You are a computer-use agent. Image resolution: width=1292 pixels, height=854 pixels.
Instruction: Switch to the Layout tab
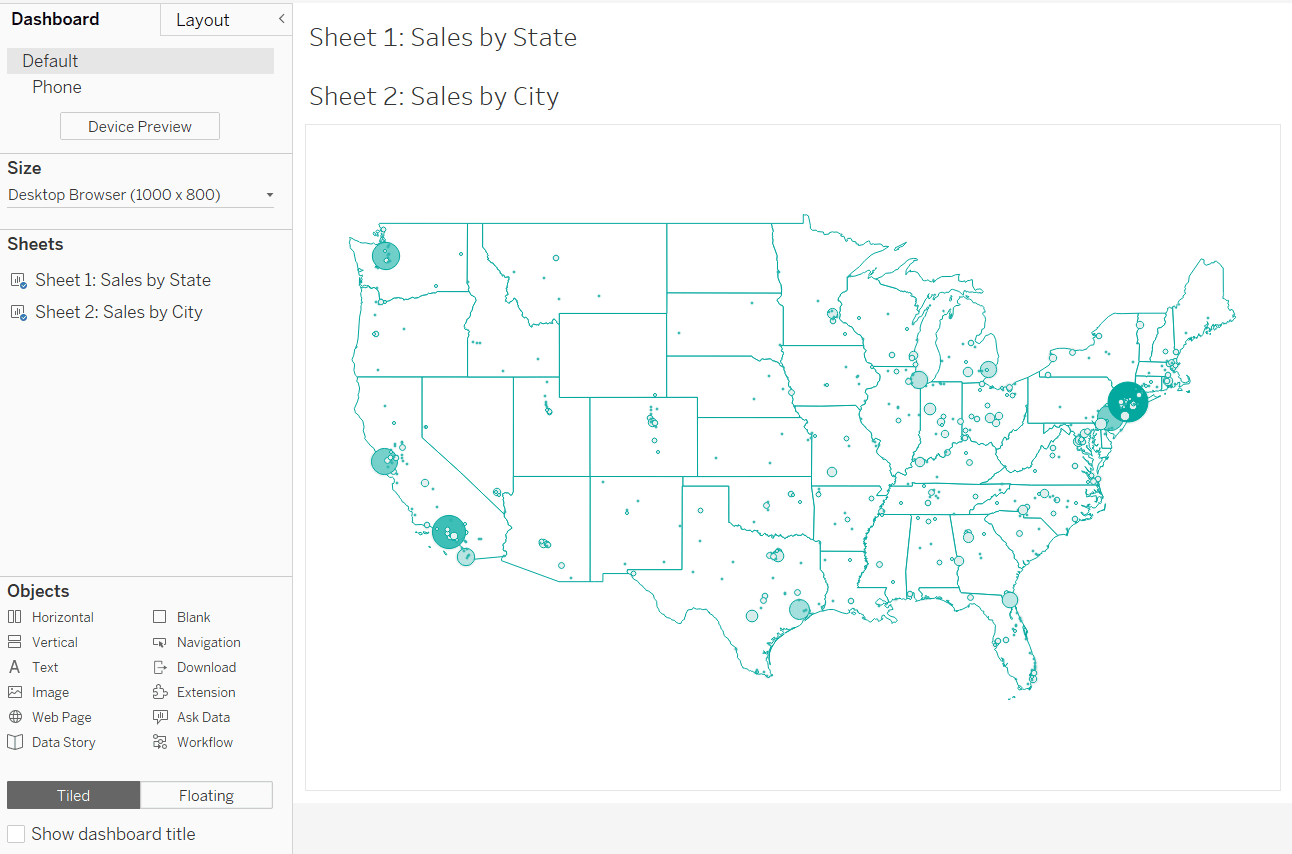(203, 20)
